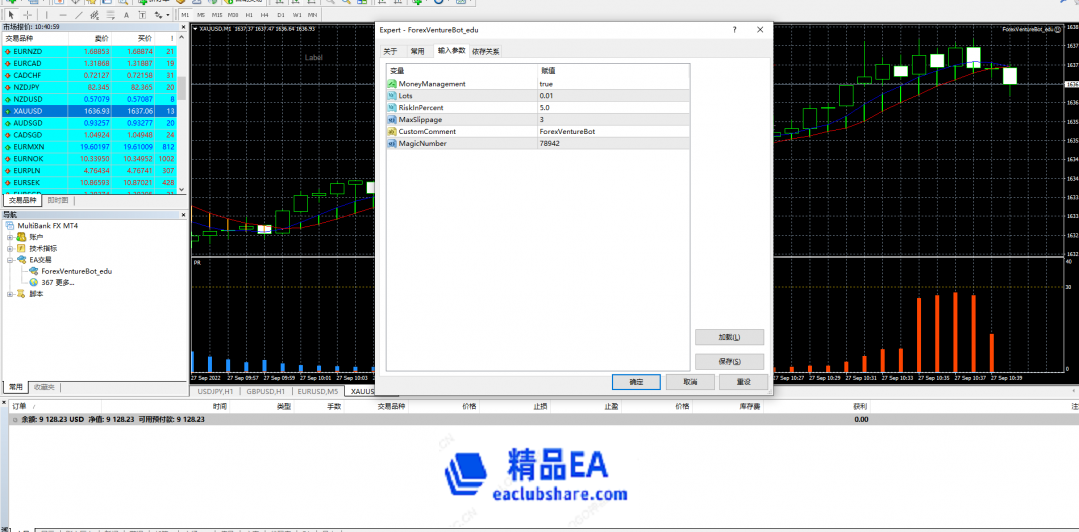Viewport: 1079px width, 532px height.
Task: Open the 依存关系 tab in Expert dialog
Action: 486,51
